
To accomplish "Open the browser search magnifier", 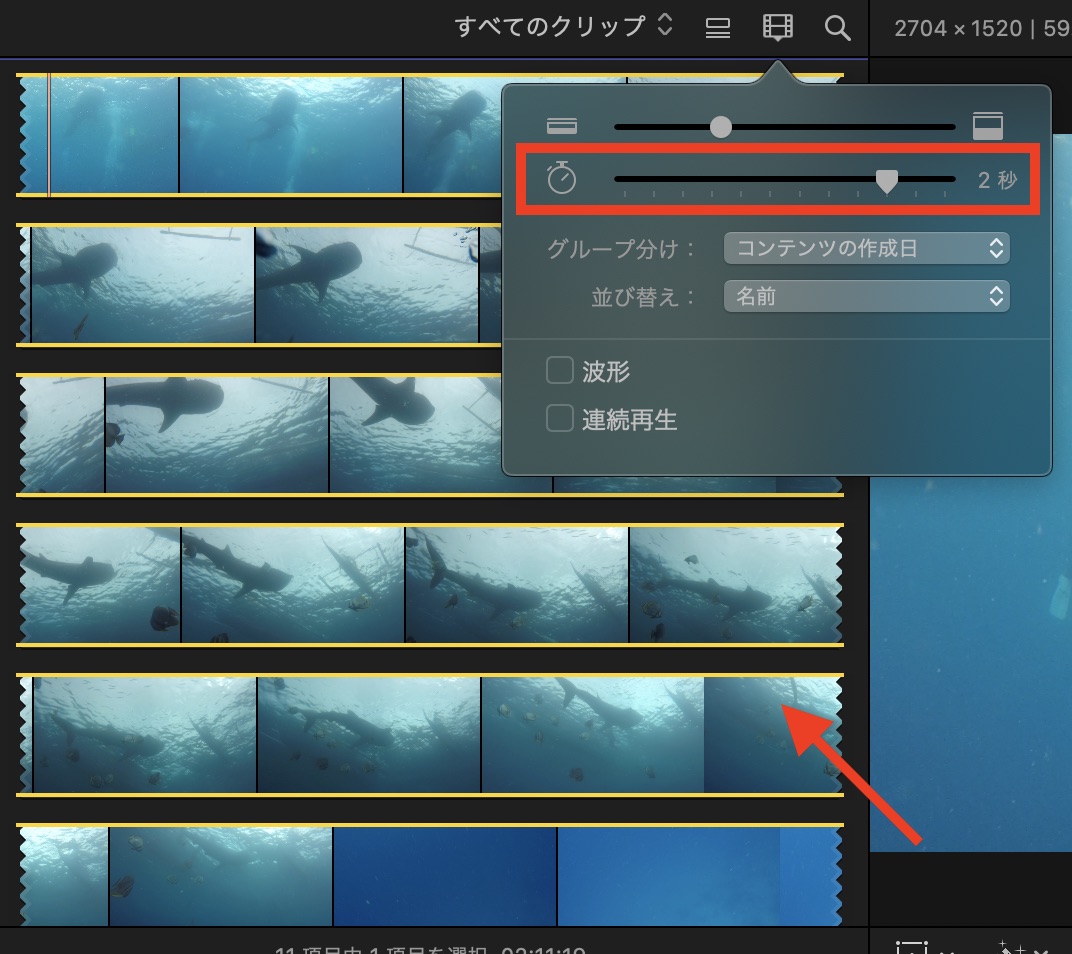I will pyautogui.click(x=837, y=28).
